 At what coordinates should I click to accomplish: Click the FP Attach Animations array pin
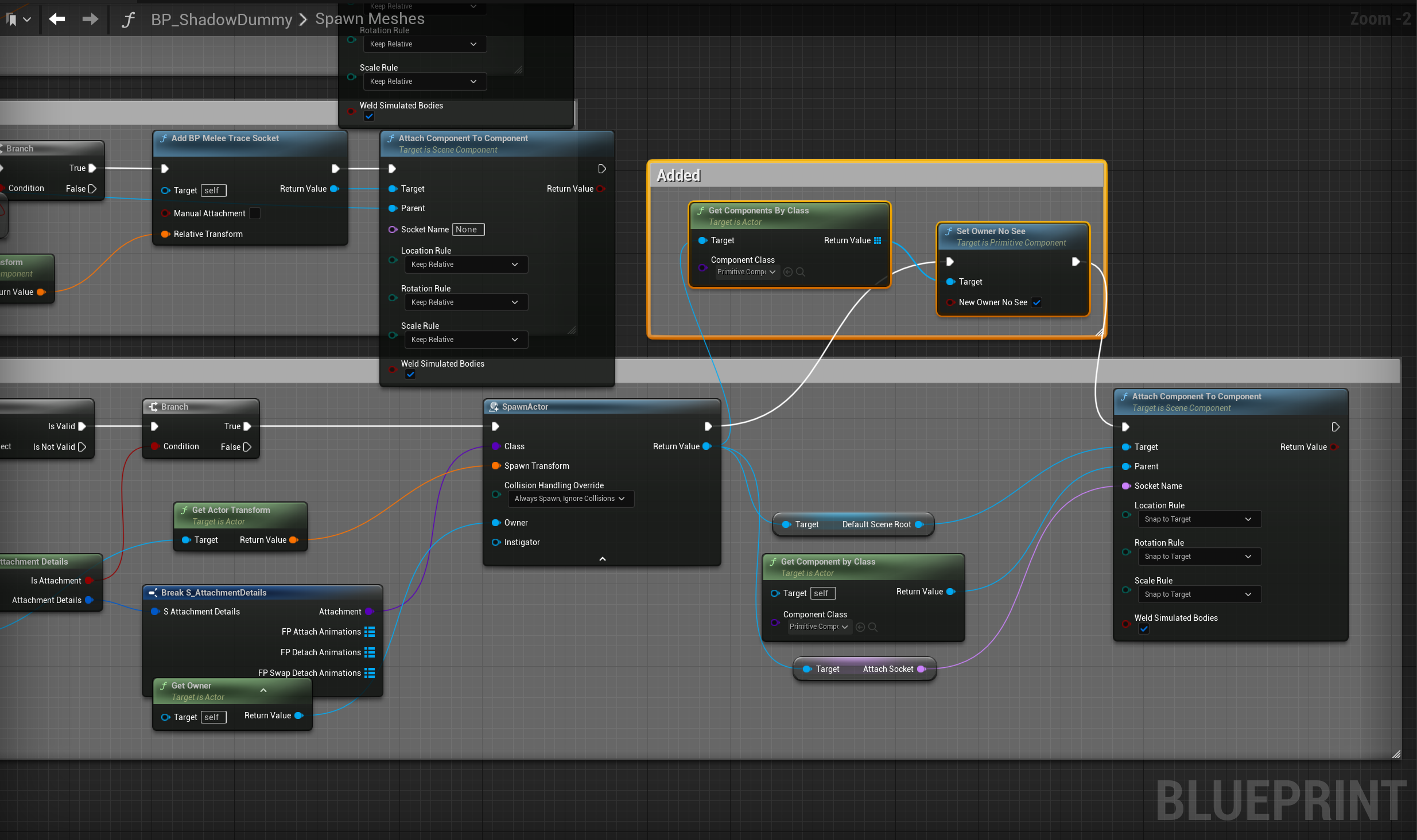point(370,632)
